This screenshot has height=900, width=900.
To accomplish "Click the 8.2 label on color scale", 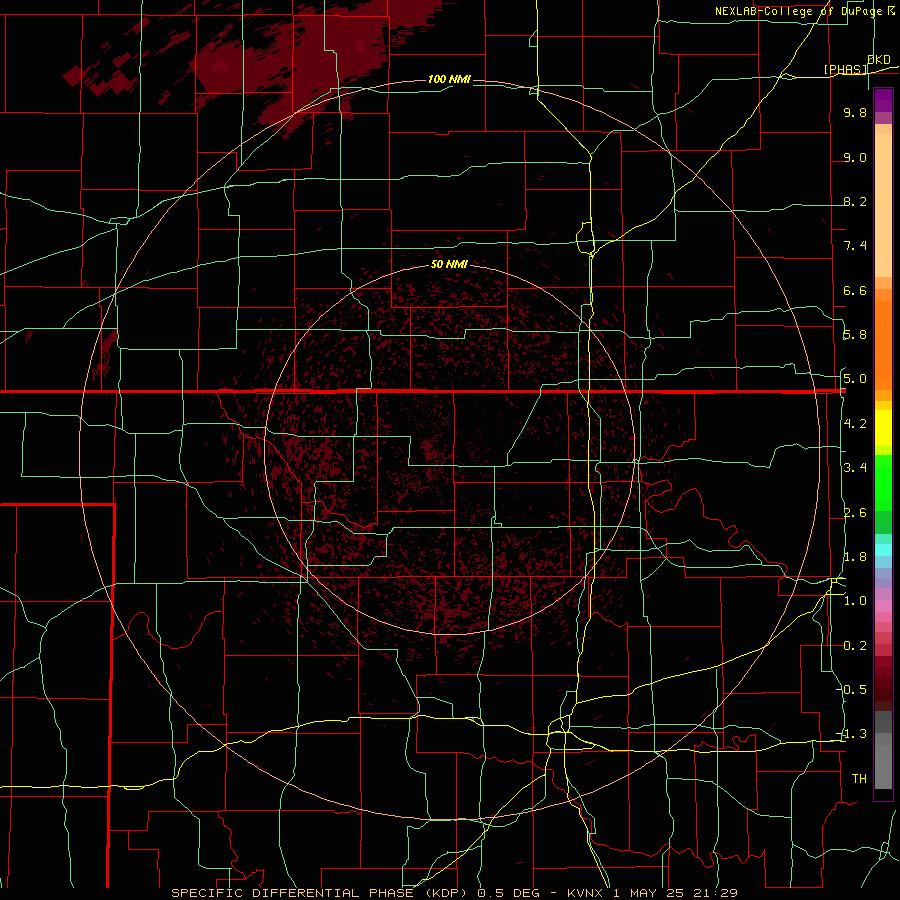I will pyautogui.click(x=855, y=201).
